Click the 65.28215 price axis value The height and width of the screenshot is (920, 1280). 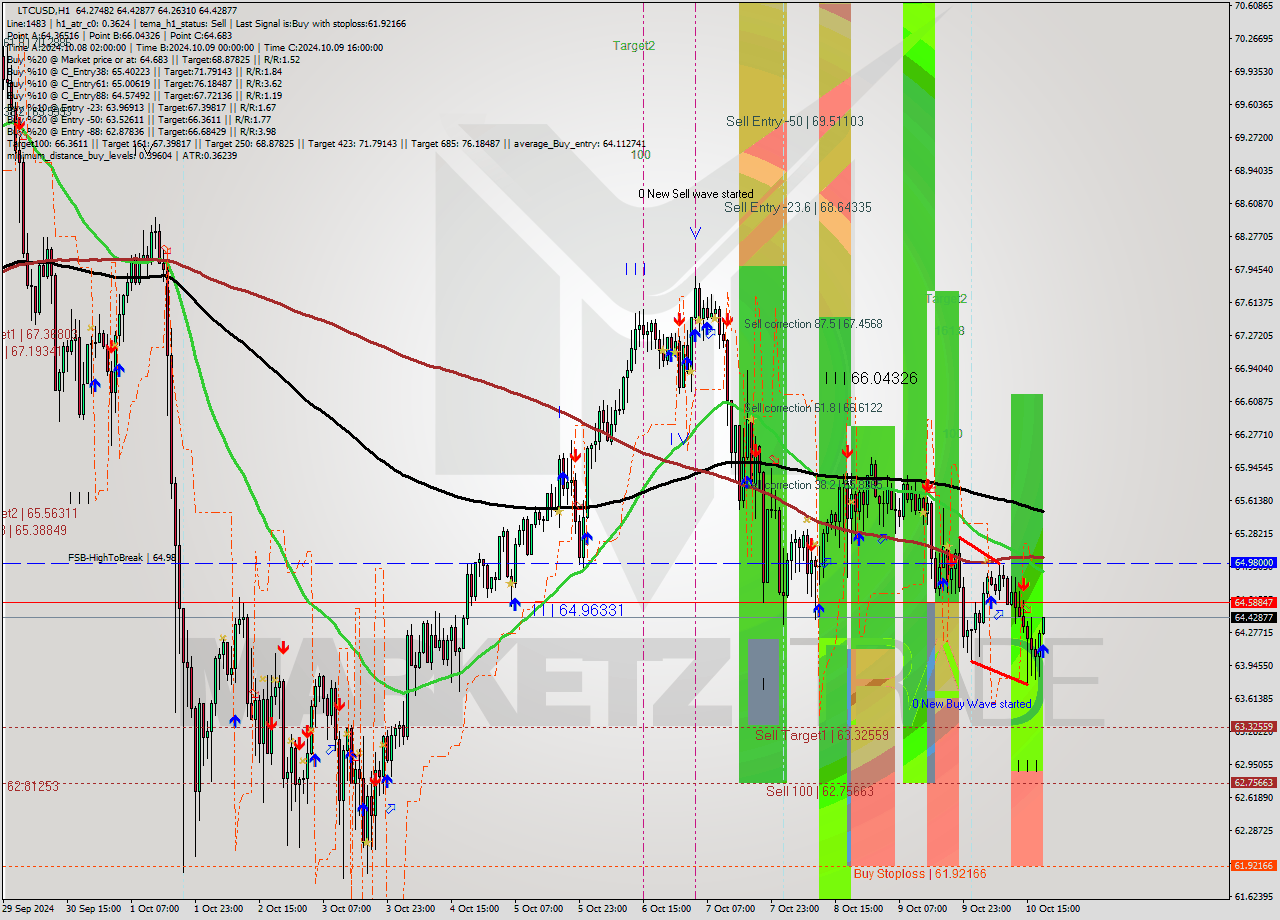coord(1254,534)
